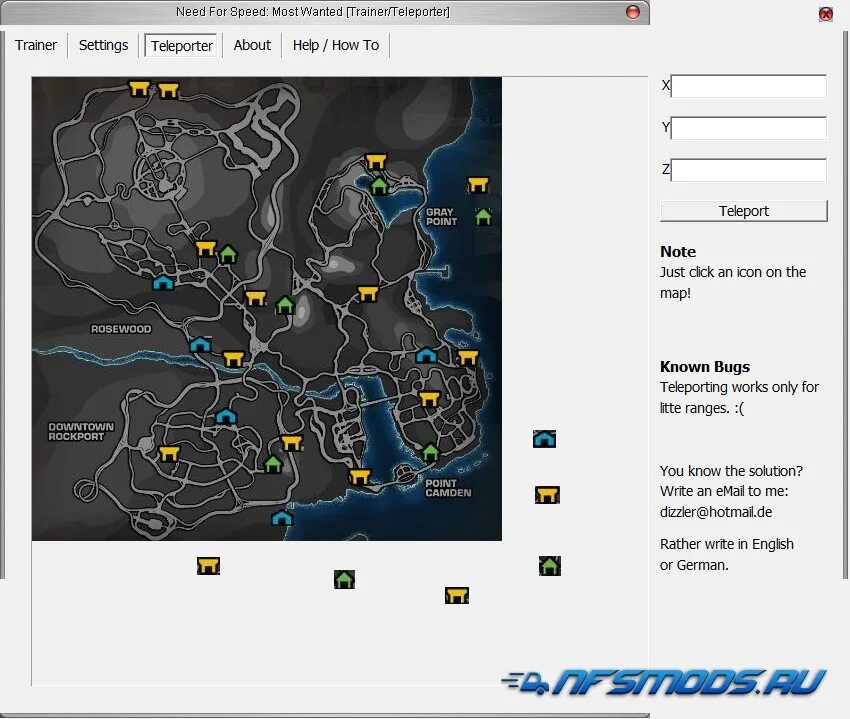Click green house icon on the northern bay
Image resolution: width=850 pixels, height=719 pixels.
click(379, 186)
